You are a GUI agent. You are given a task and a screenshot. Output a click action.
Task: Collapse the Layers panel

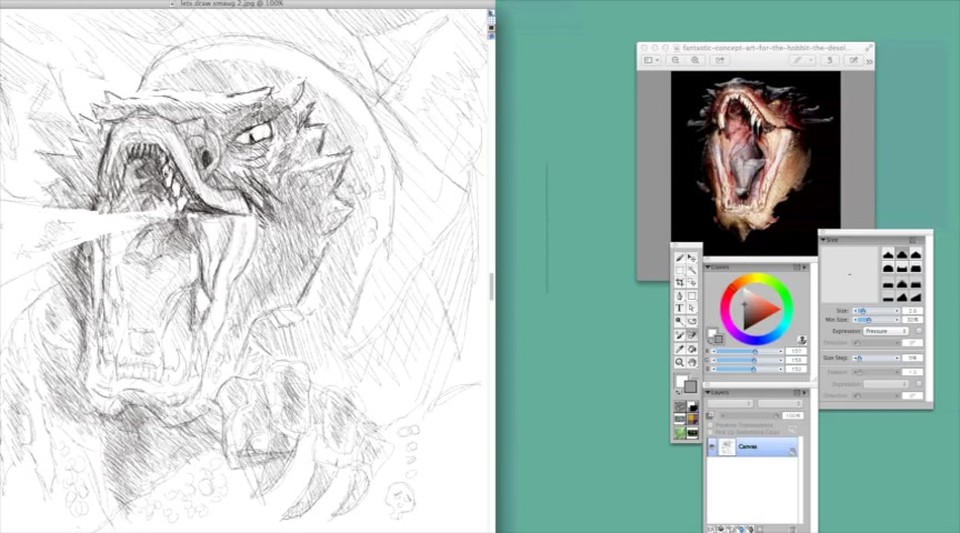pos(708,392)
